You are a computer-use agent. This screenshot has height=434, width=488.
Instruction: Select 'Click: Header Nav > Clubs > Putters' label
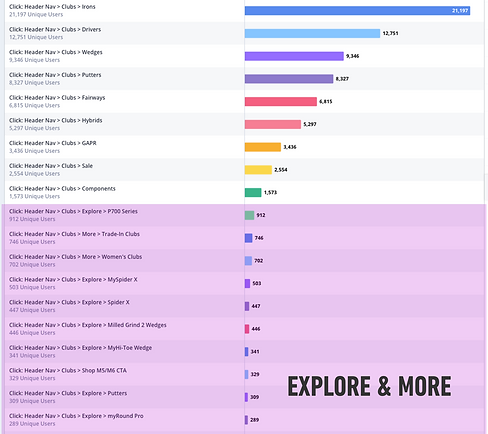click(55, 75)
